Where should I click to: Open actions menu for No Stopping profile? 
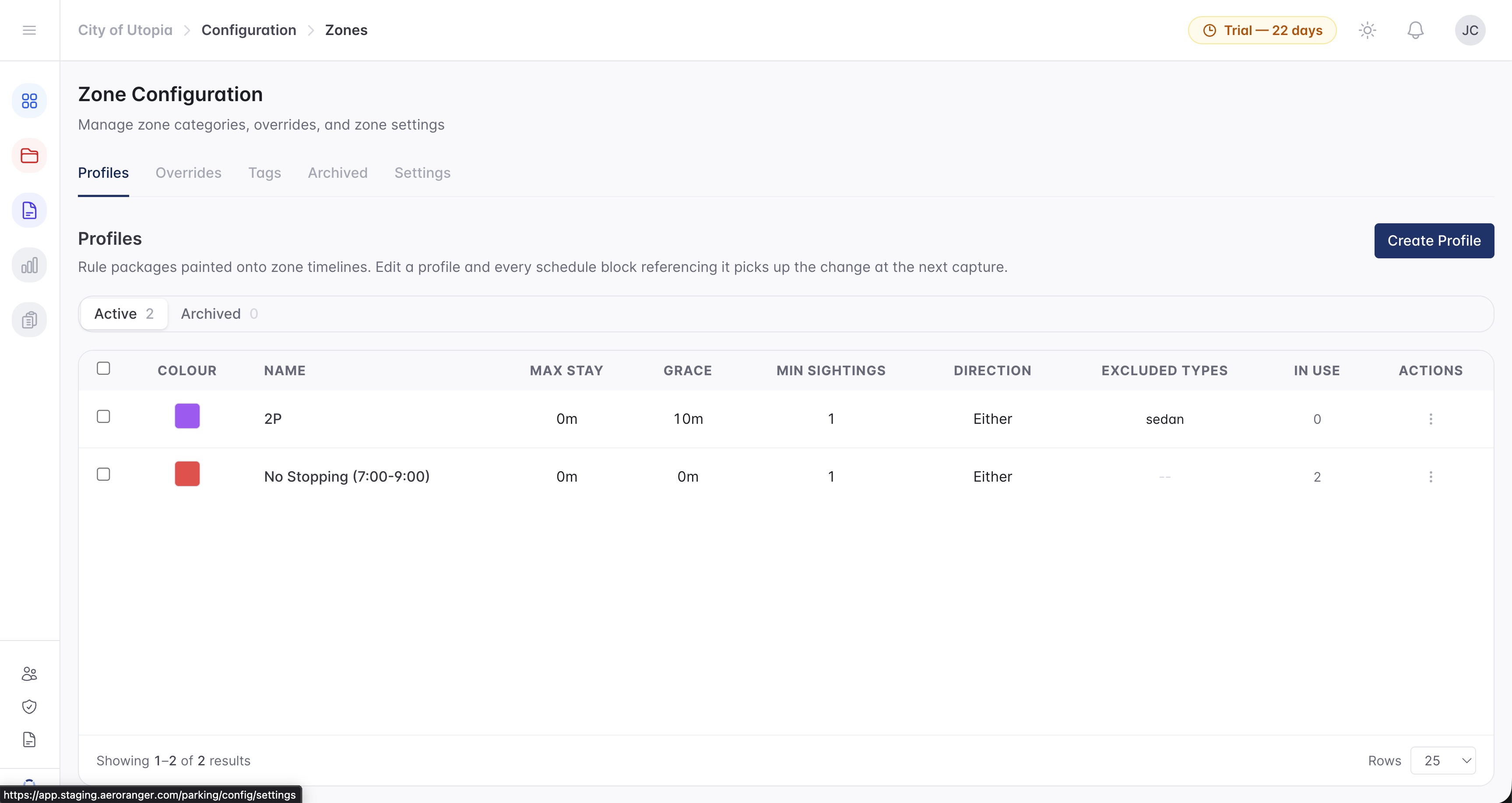[1431, 477]
